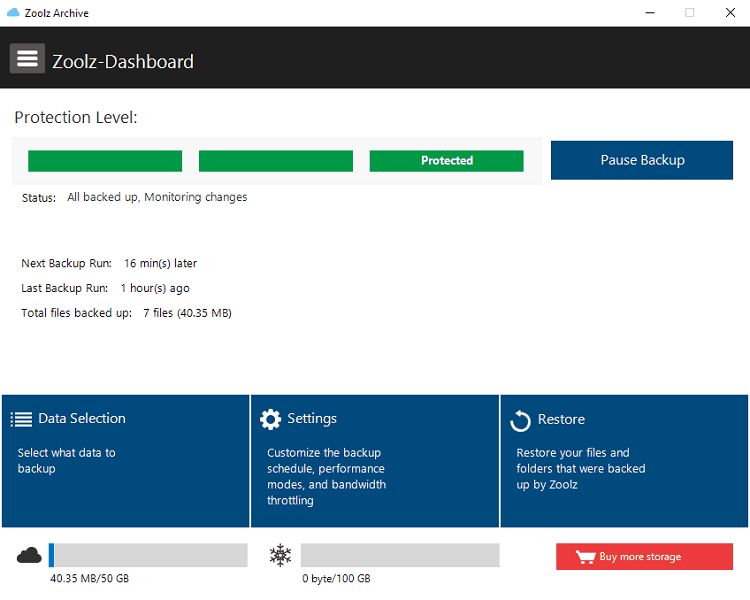Screen dimensions: 750x600
Task: Click the cloud storage icon
Action: point(29,556)
